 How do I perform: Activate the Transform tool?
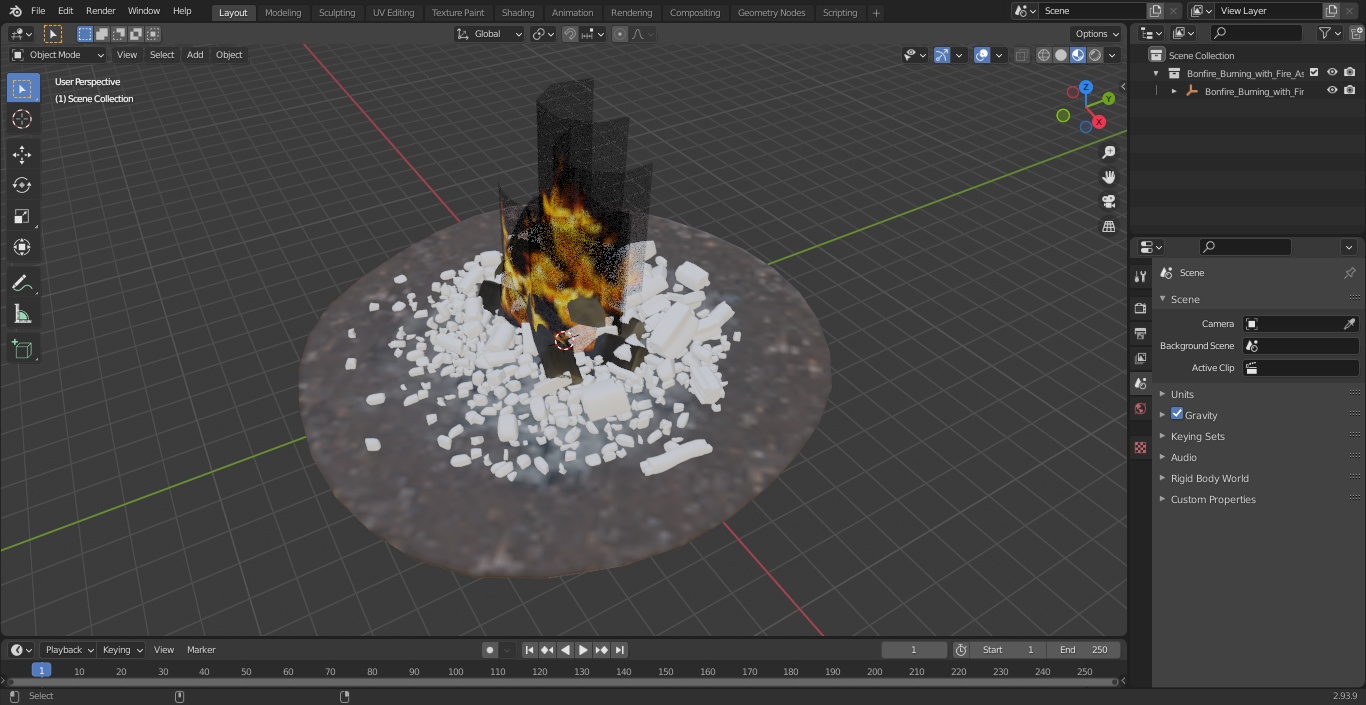click(22, 247)
